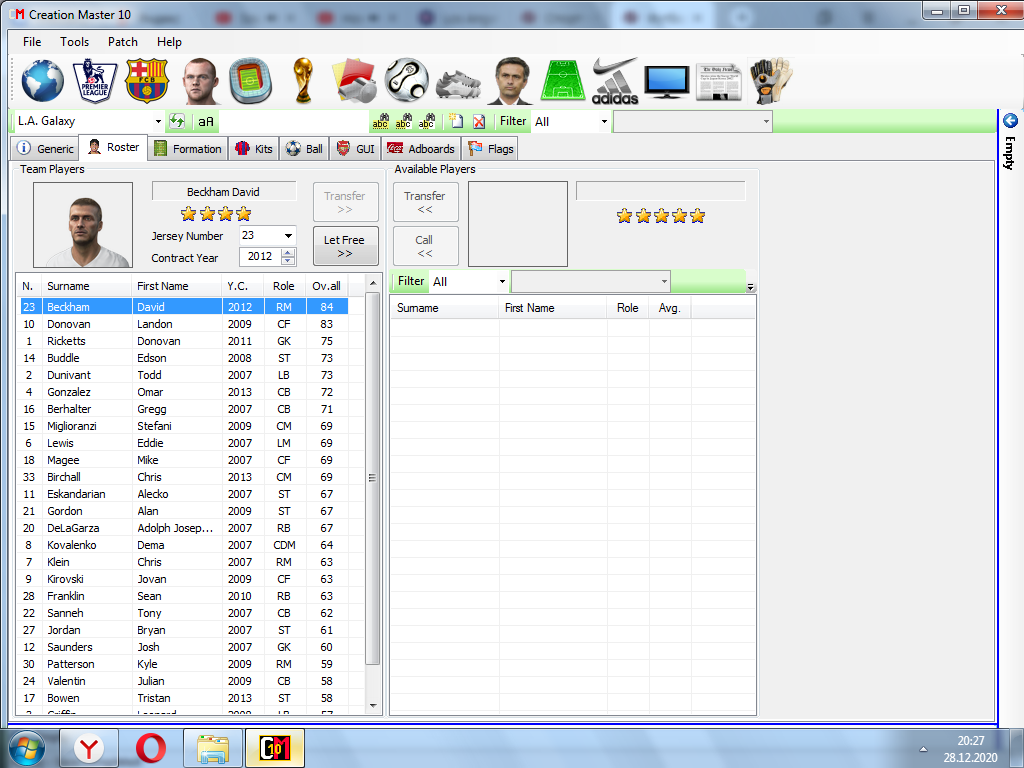The height and width of the screenshot is (768, 1024).
Task: Click the Let Free button
Action: click(x=345, y=246)
